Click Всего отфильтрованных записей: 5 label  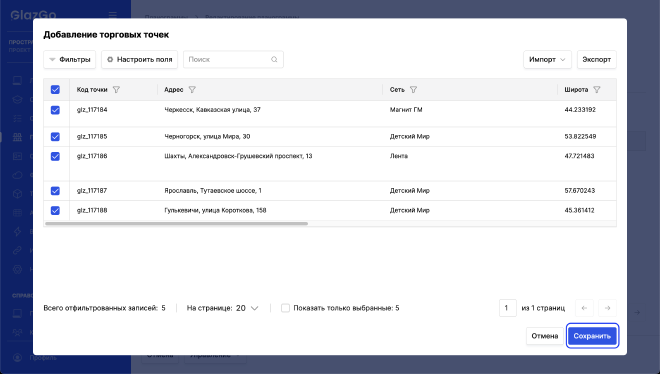[104, 308]
